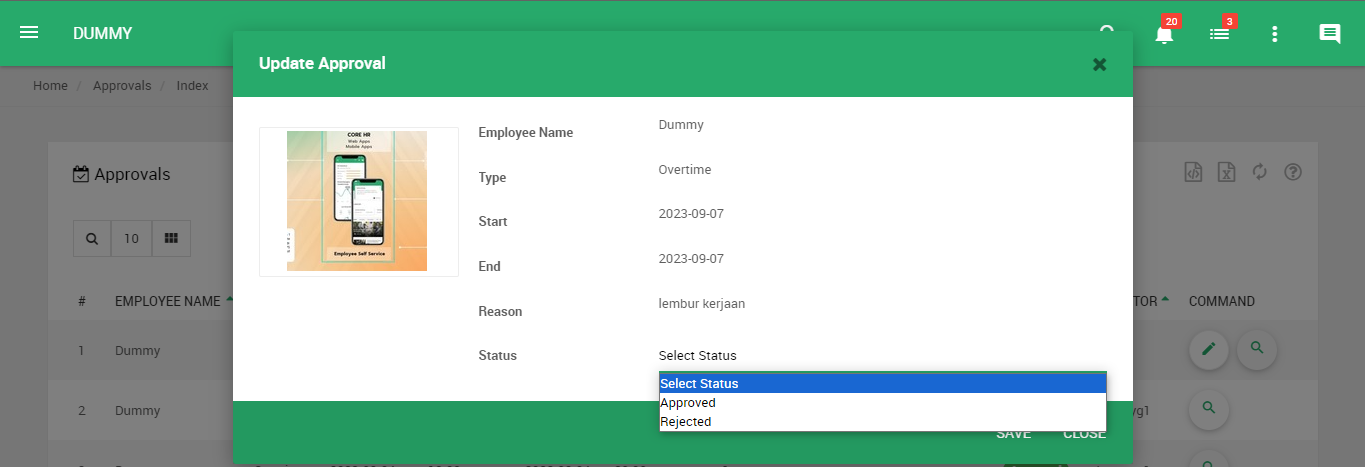Open the chat message icon in header
Viewport: 1365px width, 467px height.
(1329, 34)
